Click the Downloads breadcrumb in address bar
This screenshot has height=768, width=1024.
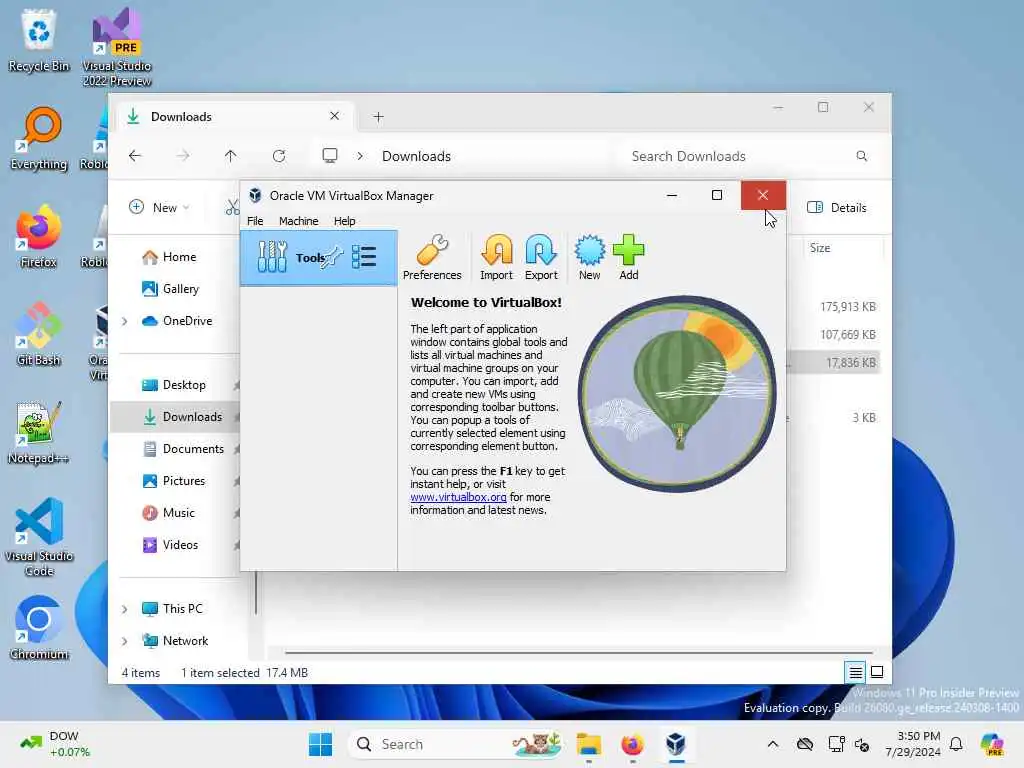[x=416, y=156]
